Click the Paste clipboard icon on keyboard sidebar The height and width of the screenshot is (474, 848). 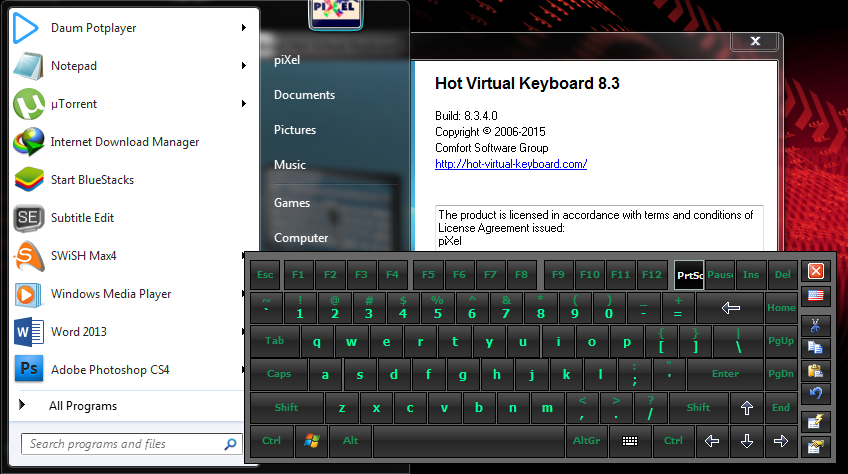tap(816, 371)
